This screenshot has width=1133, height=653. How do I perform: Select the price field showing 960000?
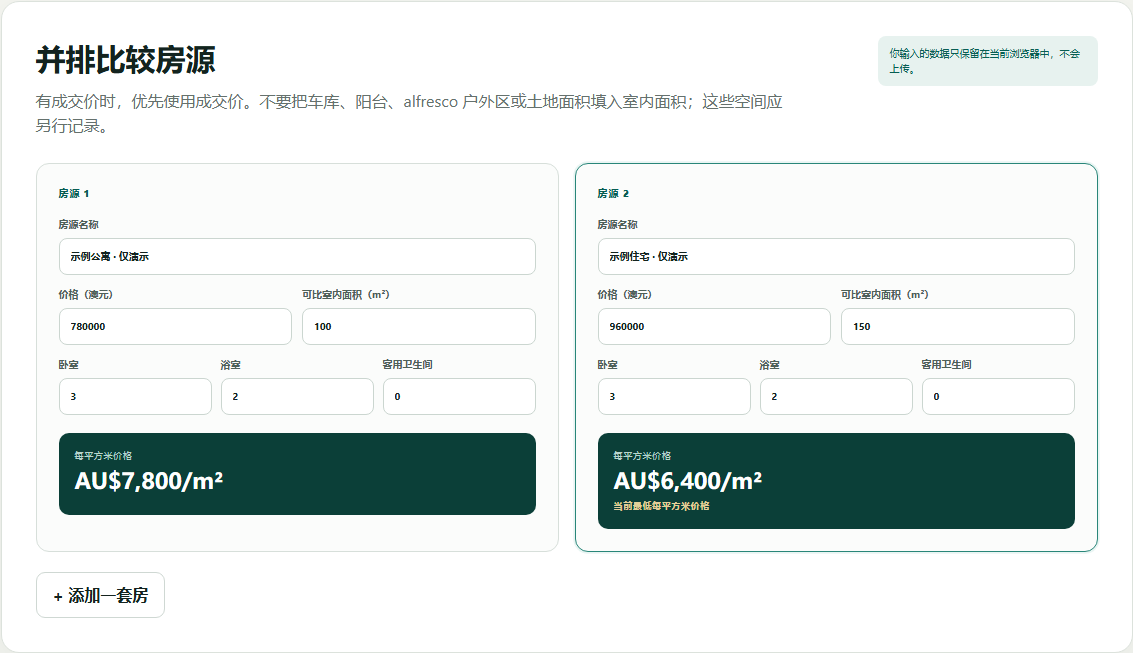(714, 326)
